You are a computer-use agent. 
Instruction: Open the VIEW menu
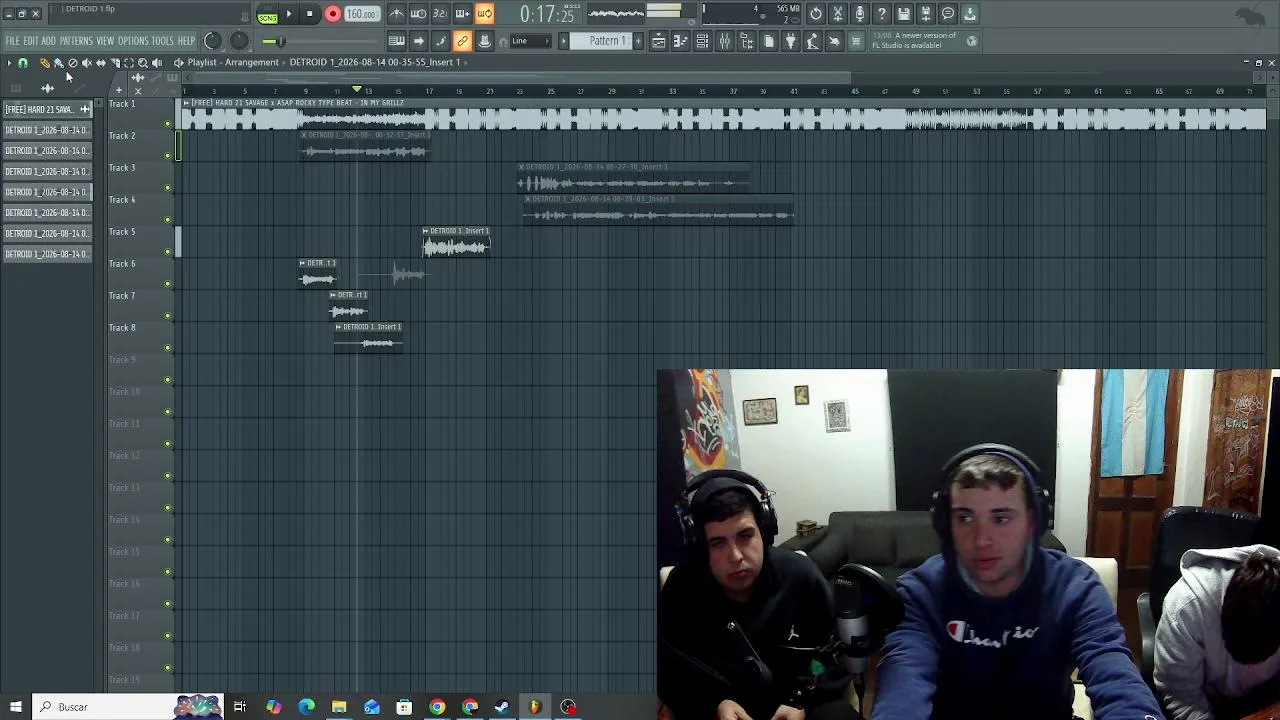[105, 41]
